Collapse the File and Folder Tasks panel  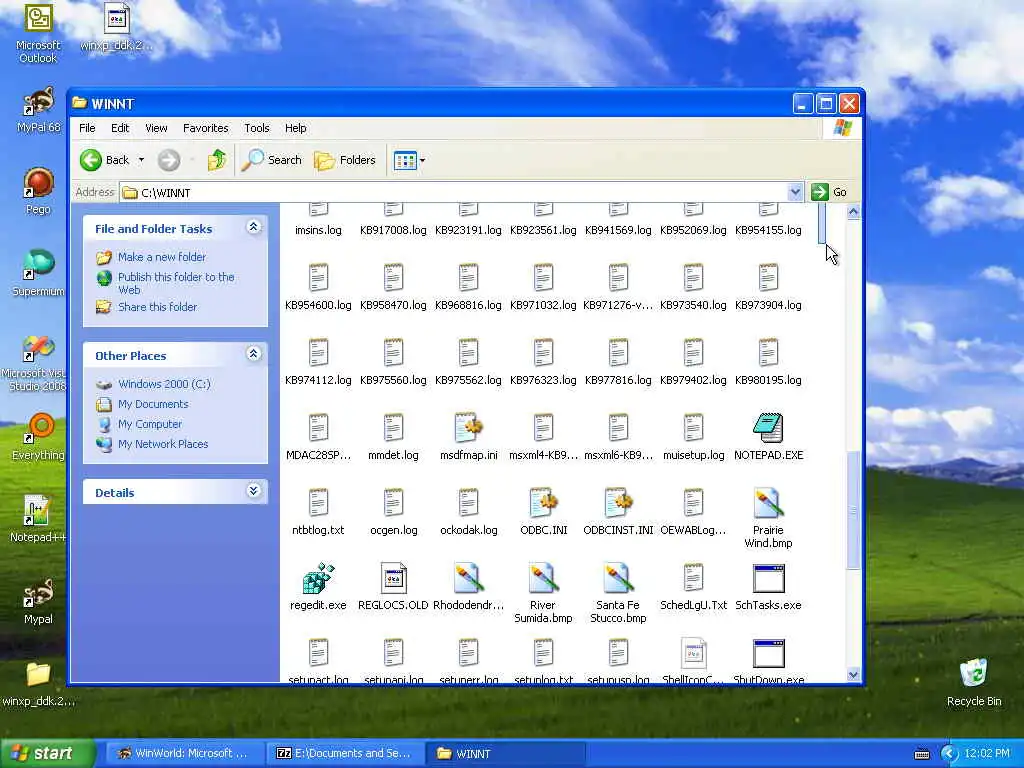[253, 227]
